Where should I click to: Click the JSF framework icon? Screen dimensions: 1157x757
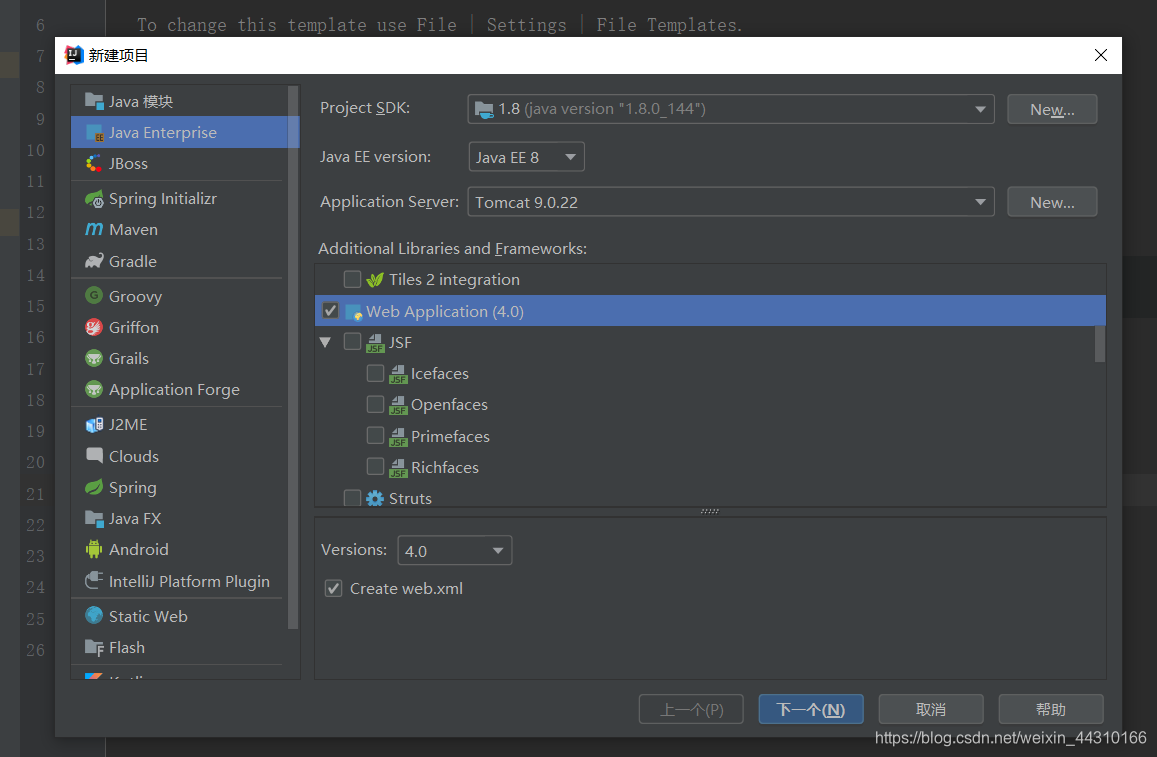tap(375, 342)
